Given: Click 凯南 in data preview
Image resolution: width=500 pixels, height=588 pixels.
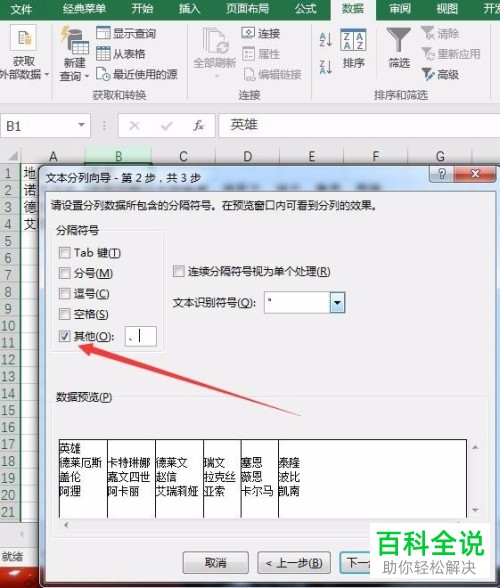Looking at the screenshot, I should pos(289,491).
